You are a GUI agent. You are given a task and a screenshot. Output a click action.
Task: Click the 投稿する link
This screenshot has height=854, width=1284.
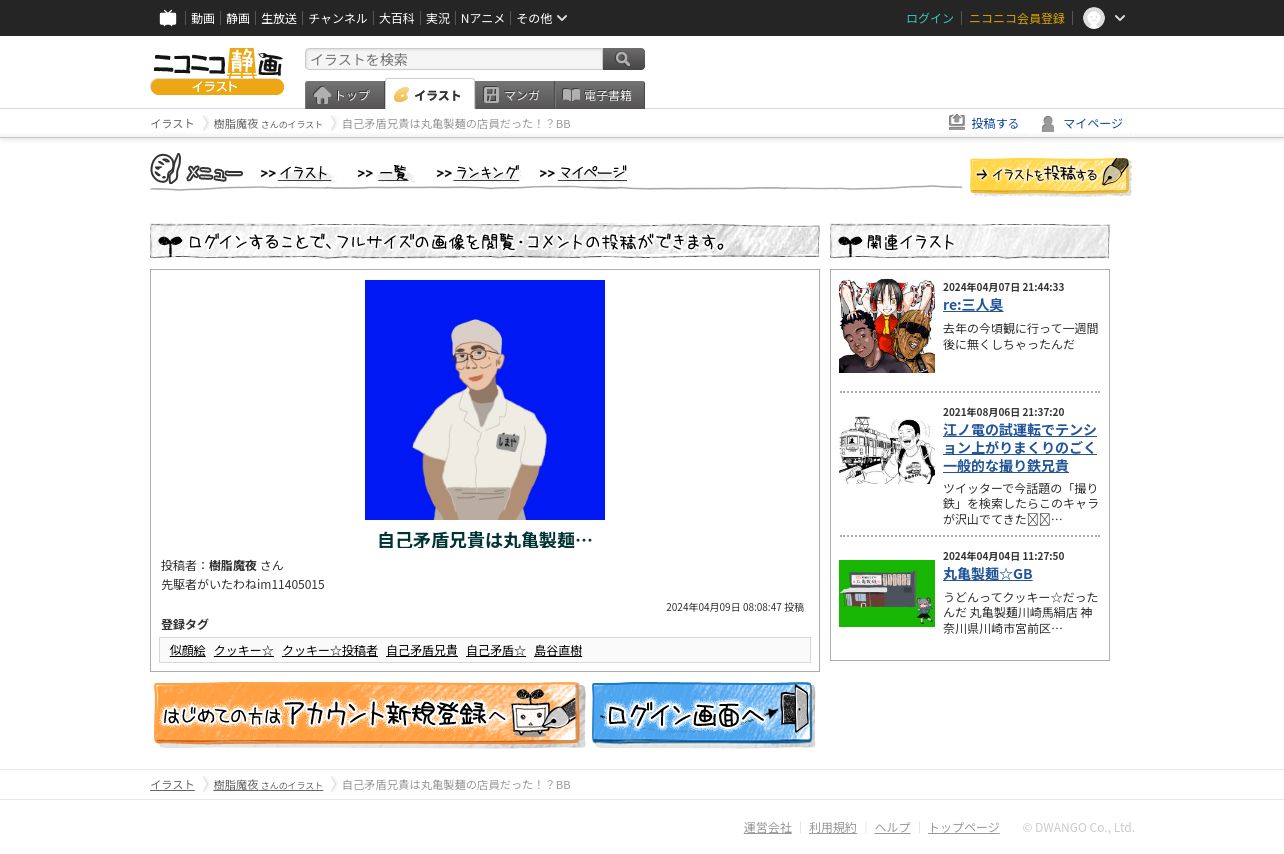pos(995,123)
